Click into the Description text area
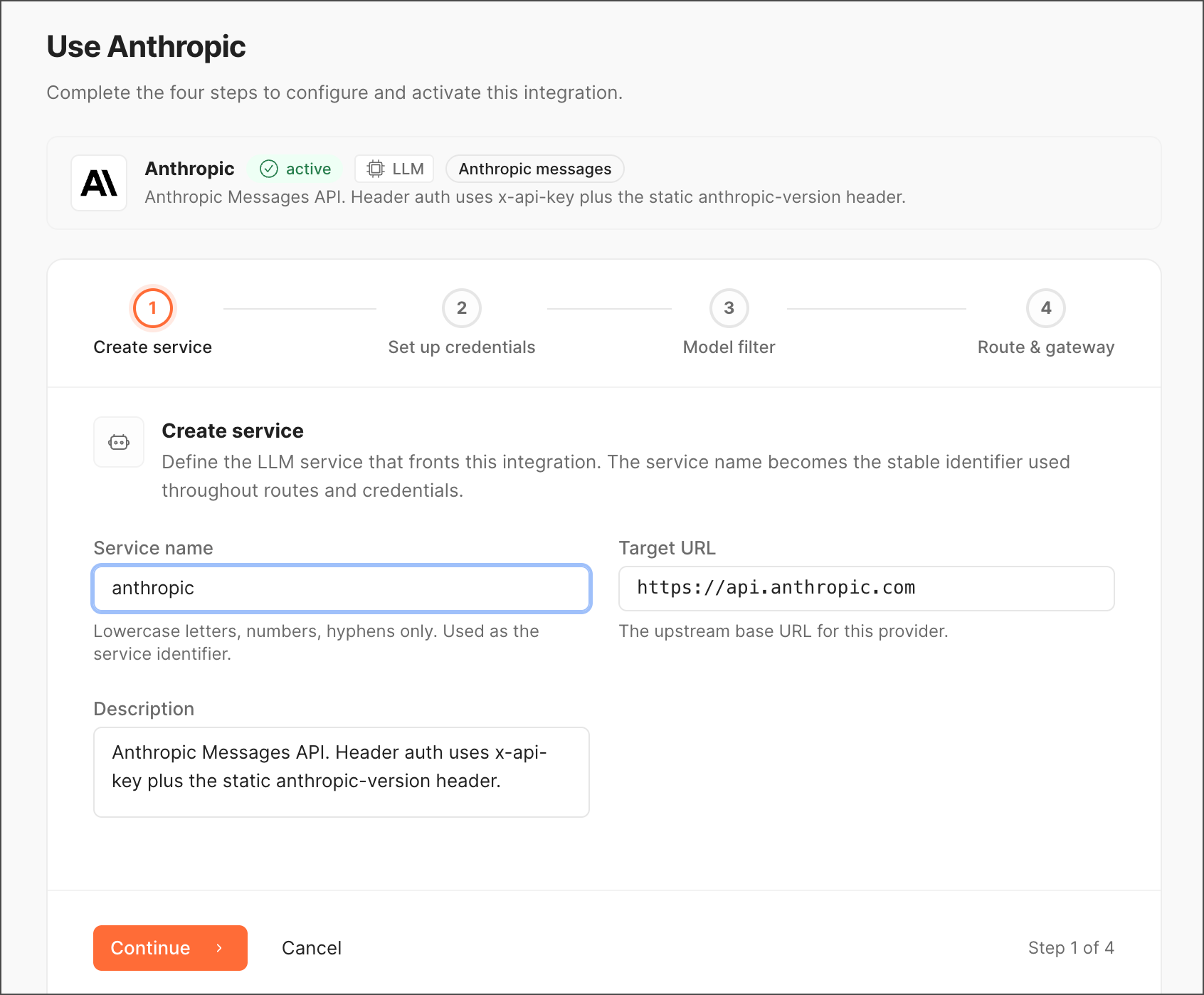This screenshot has width=1204, height=995. [x=342, y=772]
